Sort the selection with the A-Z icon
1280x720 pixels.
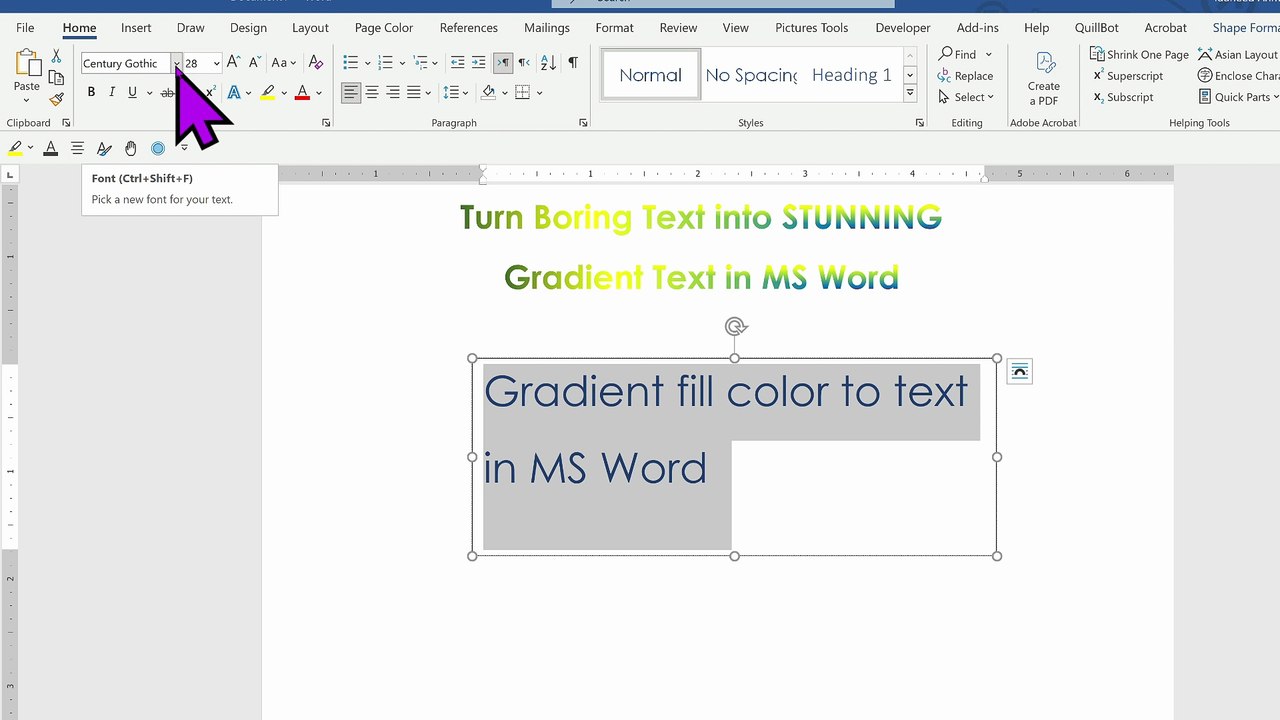(x=548, y=63)
